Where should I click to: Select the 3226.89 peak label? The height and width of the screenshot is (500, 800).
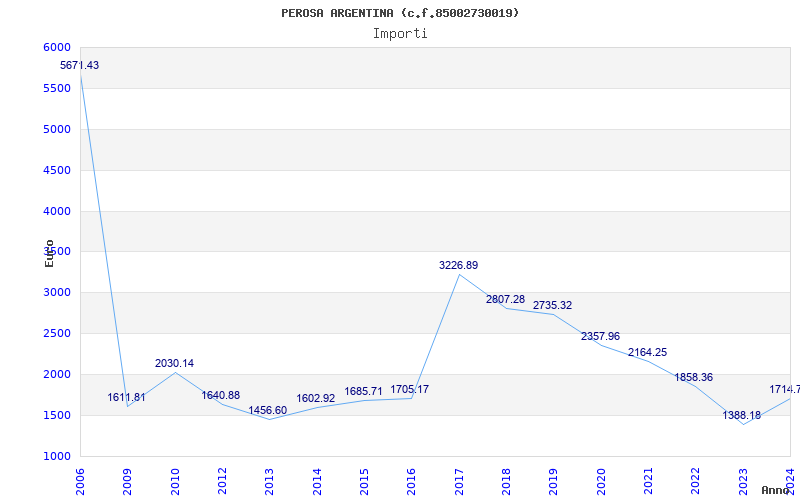[459, 265]
